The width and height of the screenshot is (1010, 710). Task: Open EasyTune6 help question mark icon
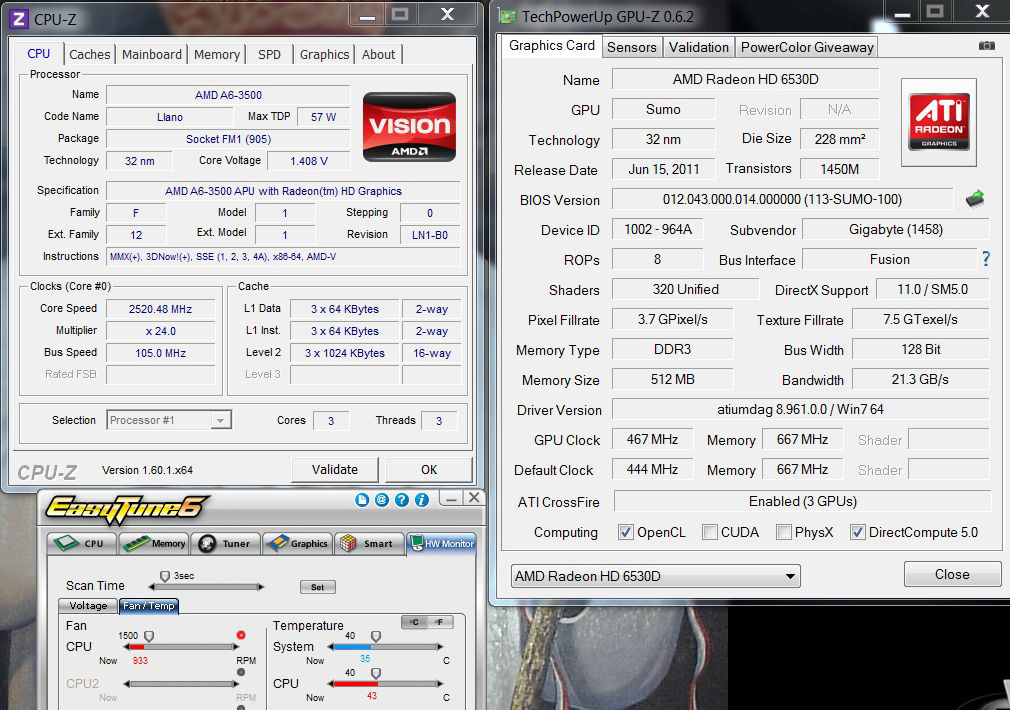click(x=402, y=500)
